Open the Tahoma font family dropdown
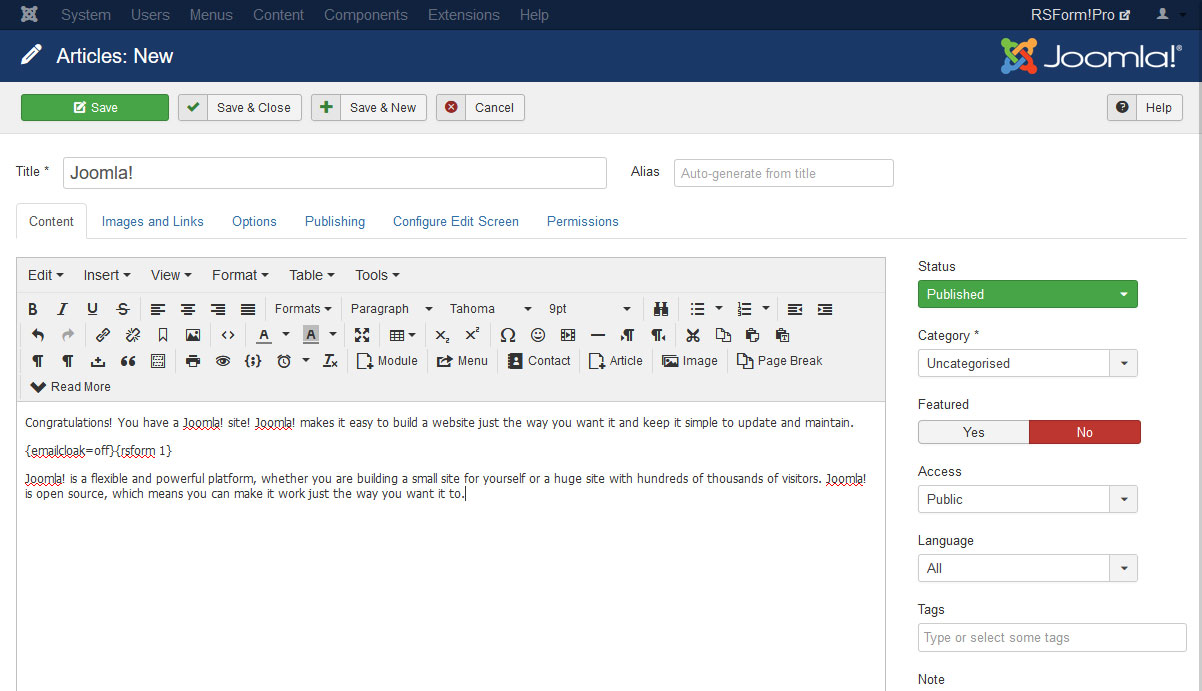The image size is (1202, 691). tap(490, 309)
